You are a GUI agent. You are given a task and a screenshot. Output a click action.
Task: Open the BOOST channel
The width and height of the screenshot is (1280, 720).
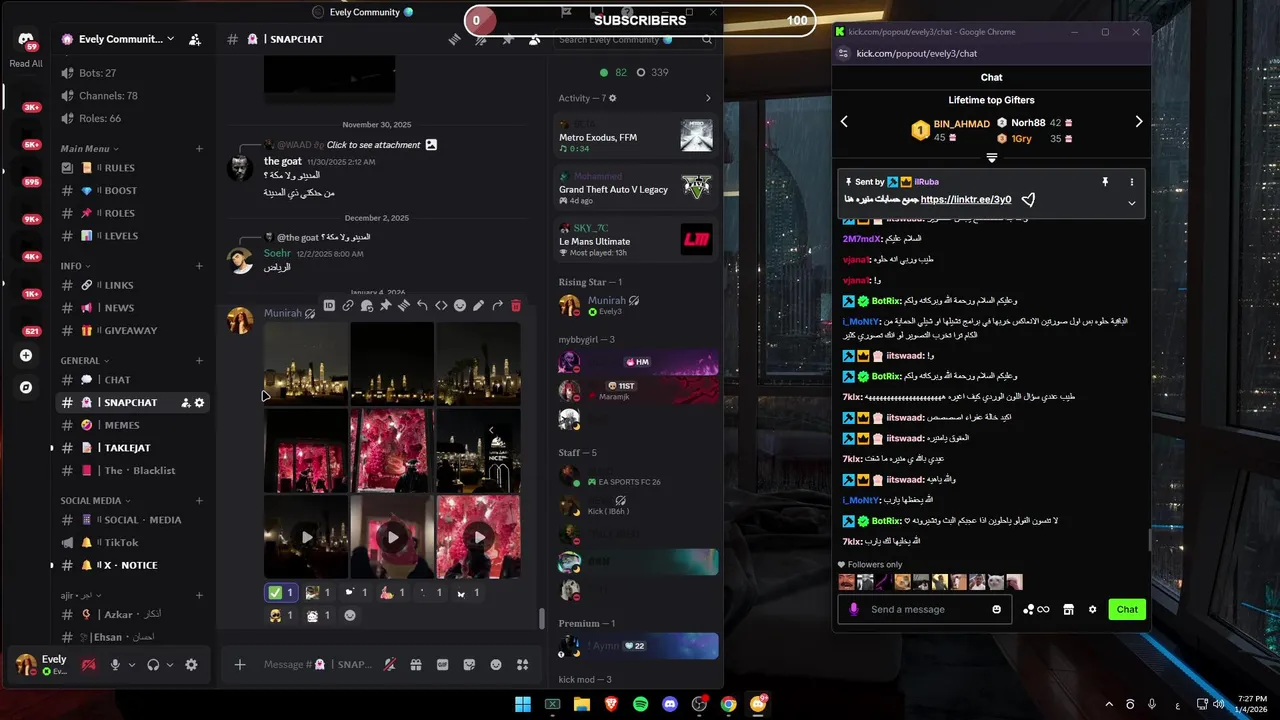130,191
